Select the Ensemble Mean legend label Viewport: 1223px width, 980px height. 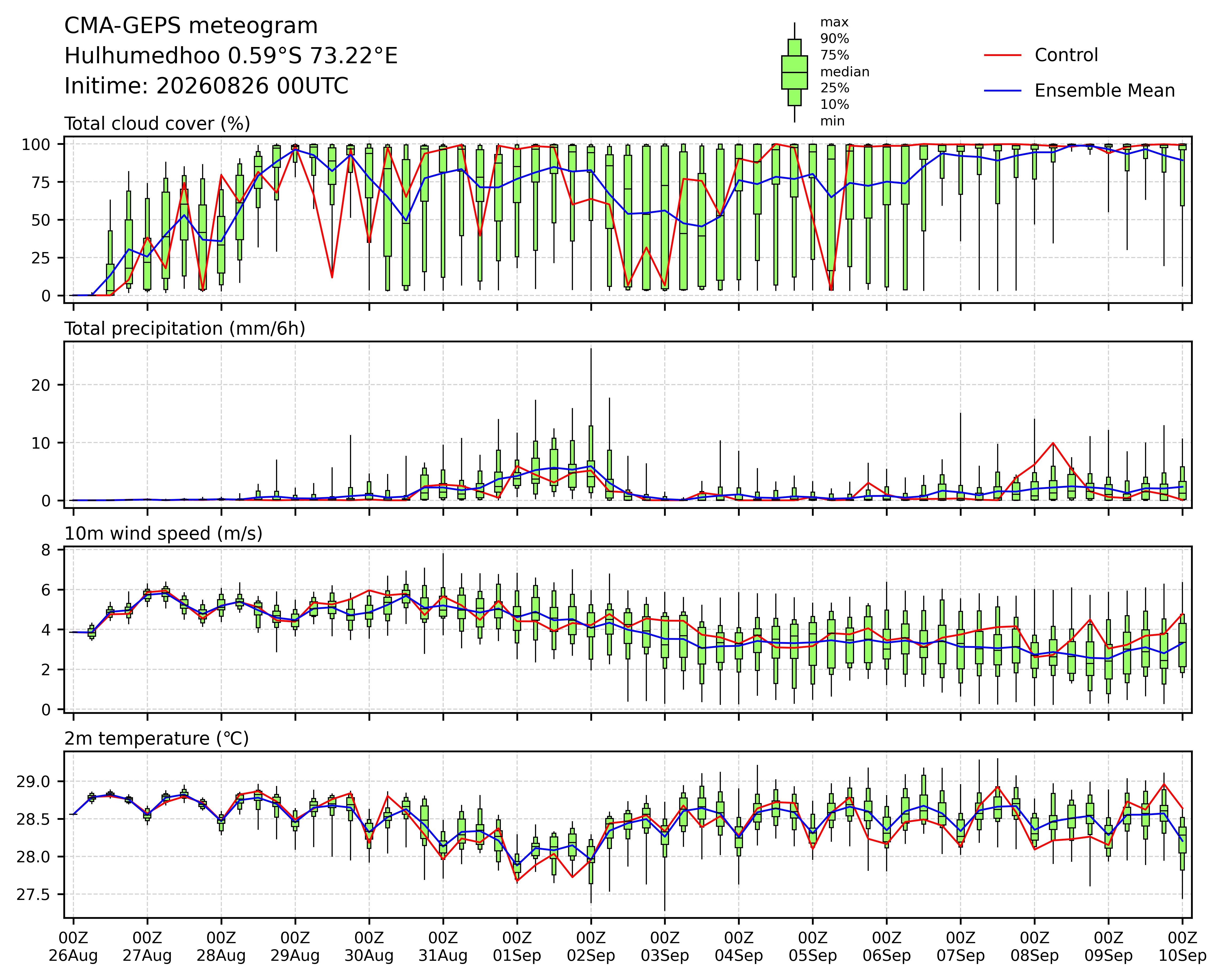[1104, 90]
